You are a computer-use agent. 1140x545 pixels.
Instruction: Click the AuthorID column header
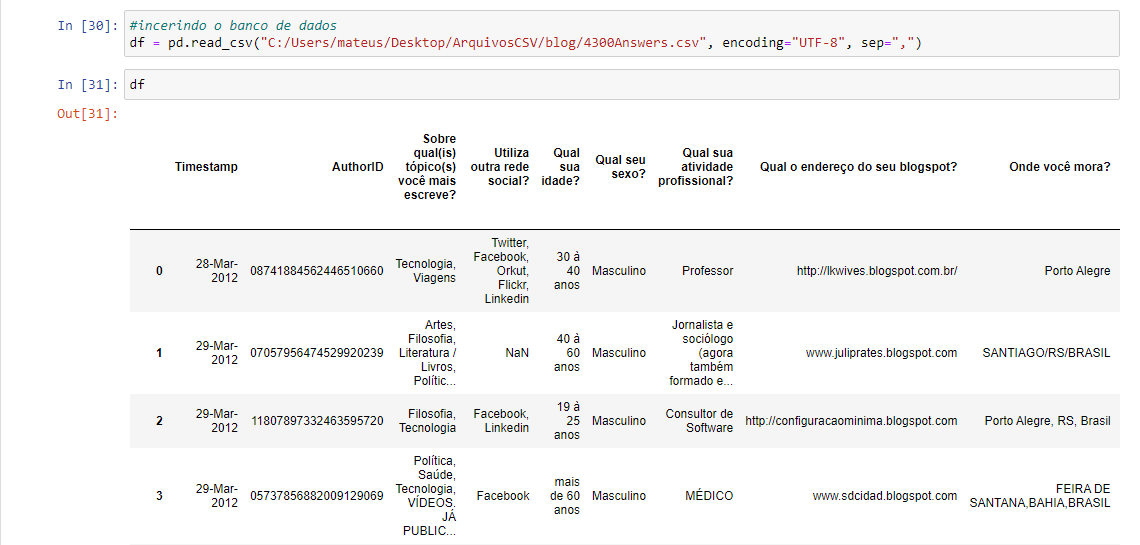point(358,166)
